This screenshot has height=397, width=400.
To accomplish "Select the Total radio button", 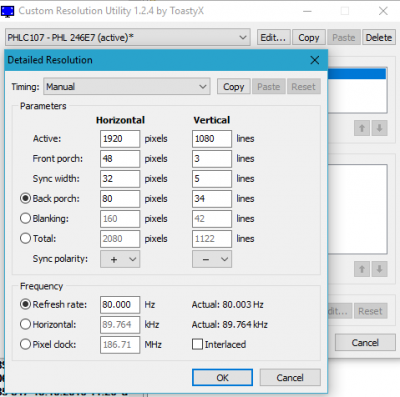I will [x=25, y=238].
